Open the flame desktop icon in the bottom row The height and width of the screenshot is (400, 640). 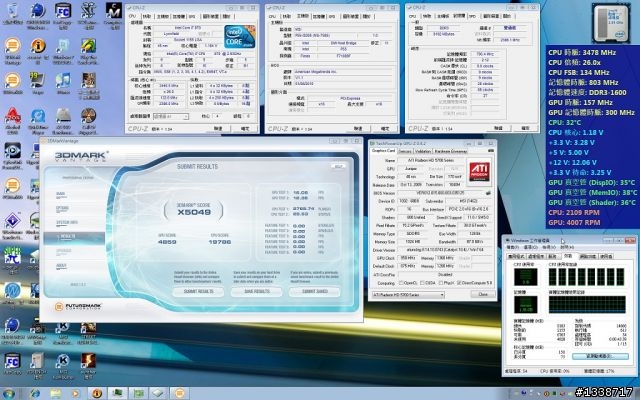point(88,361)
